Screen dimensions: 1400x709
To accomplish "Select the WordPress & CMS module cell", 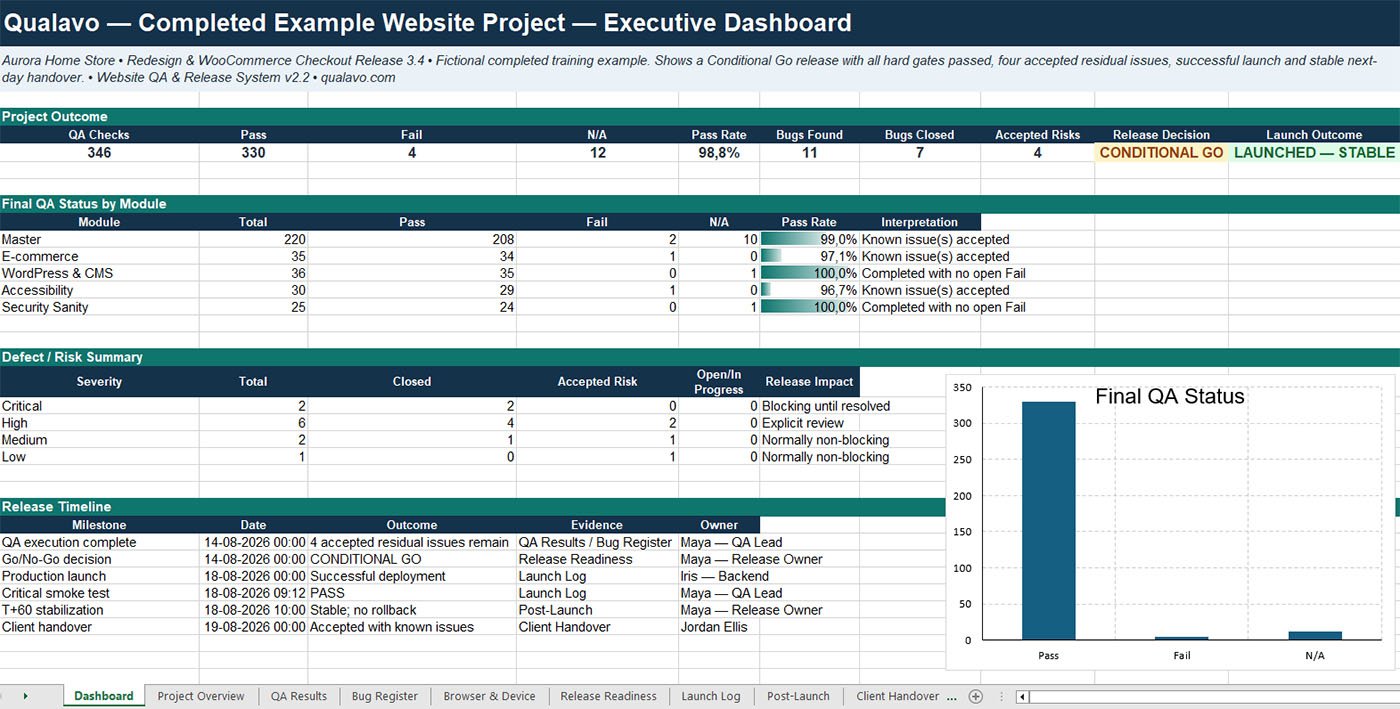I will click(x=99, y=273).
